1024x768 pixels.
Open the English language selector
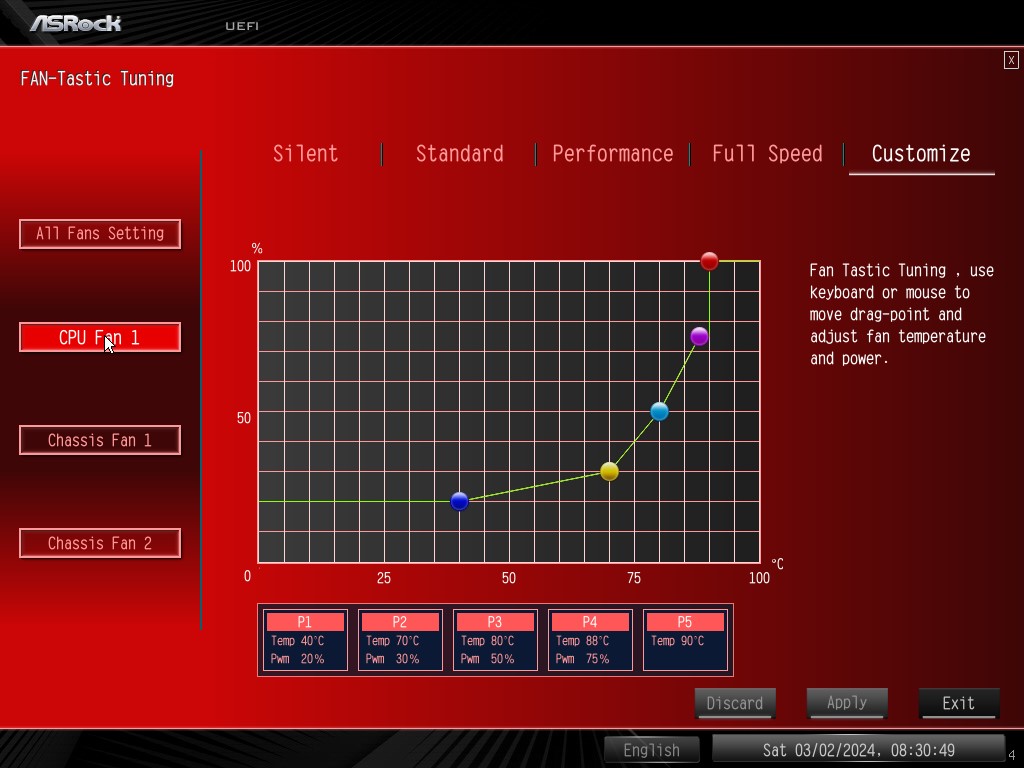click(x=652, y=750)
